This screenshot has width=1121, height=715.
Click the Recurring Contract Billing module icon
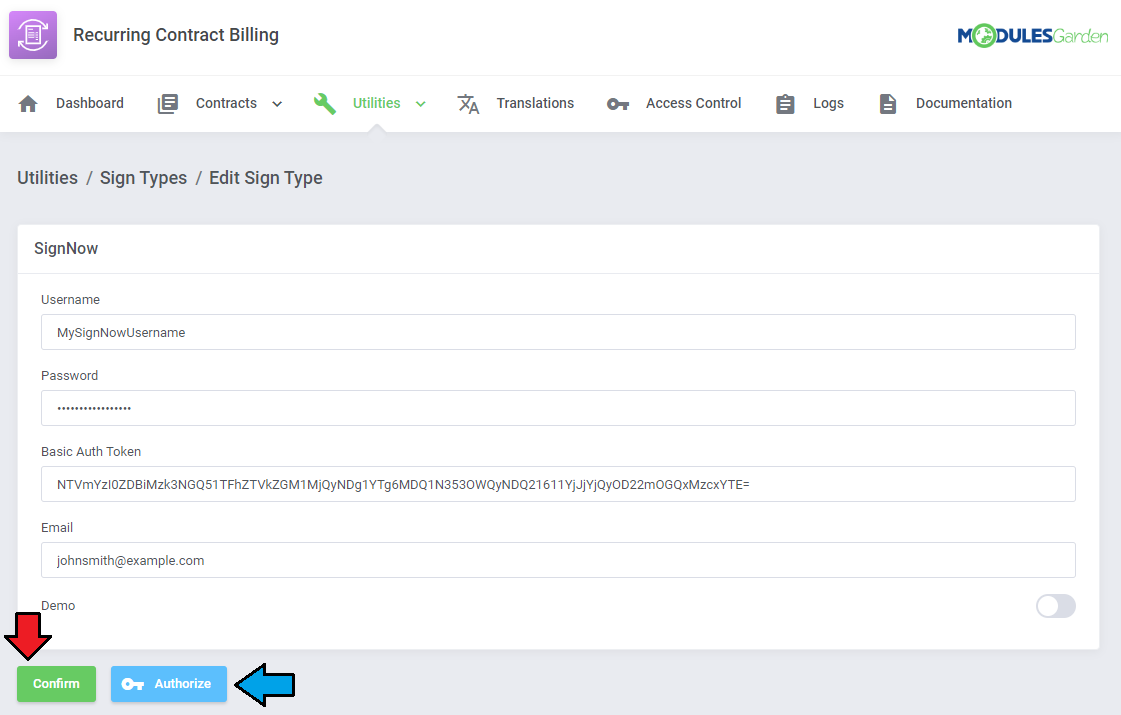tap(33, 34)
